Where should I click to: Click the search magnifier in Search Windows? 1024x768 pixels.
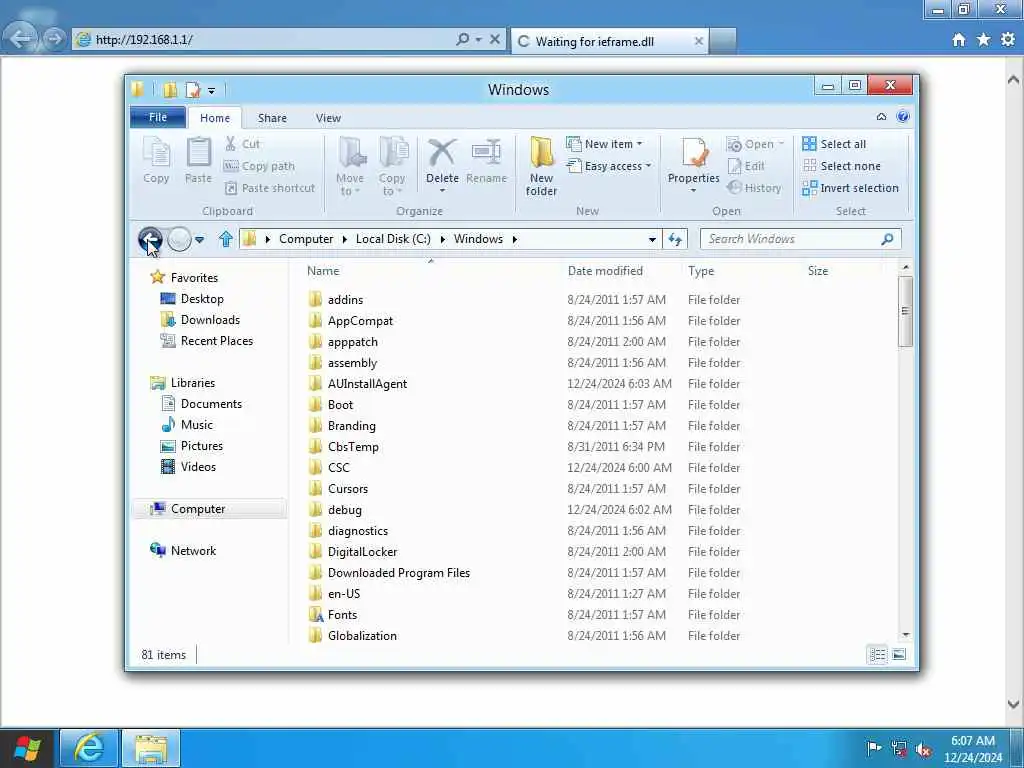click(x=887, y=239)
